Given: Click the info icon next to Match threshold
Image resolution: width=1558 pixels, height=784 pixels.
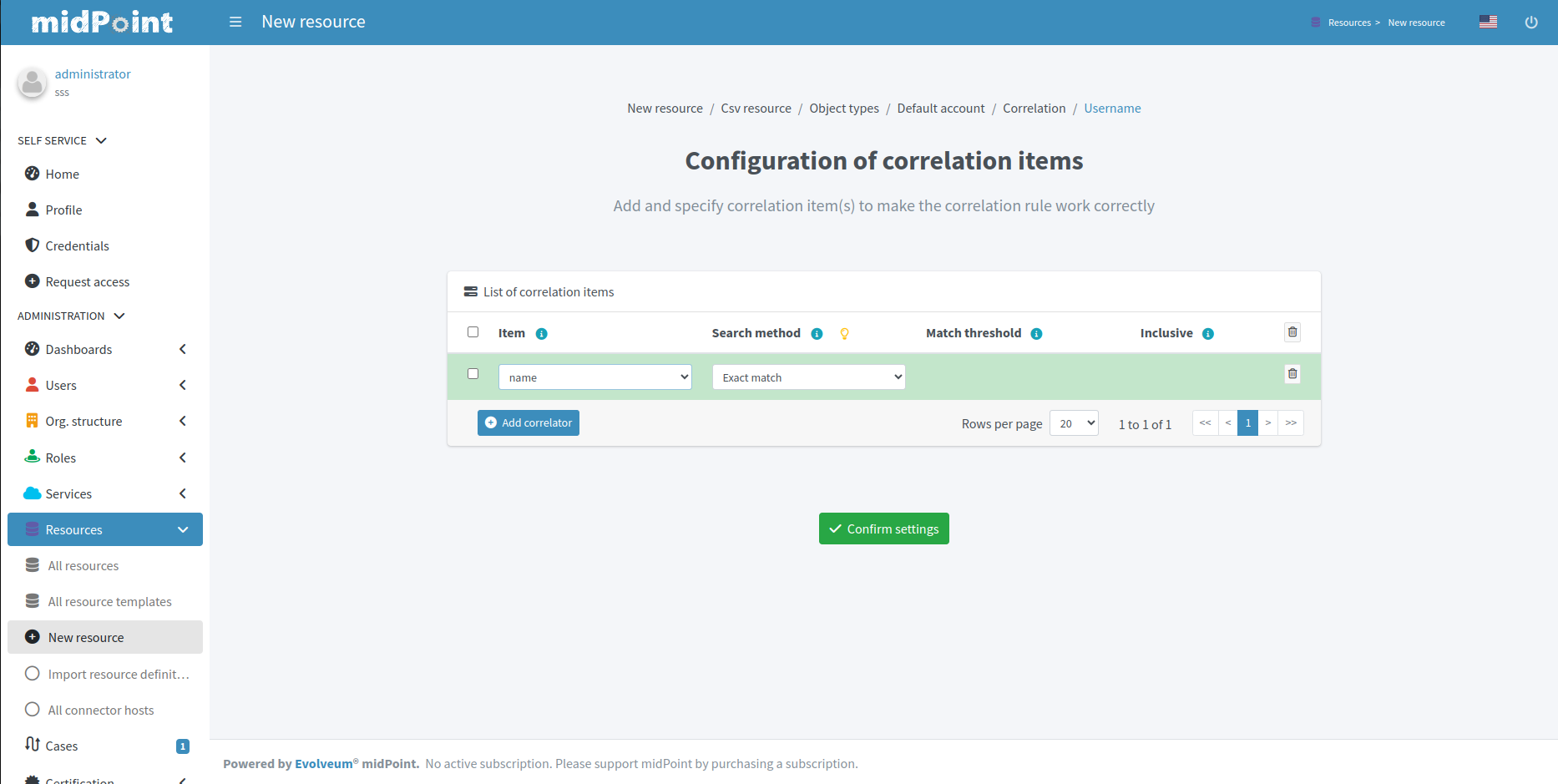Looking at the screenshot, I should [x=1036, y=333].
